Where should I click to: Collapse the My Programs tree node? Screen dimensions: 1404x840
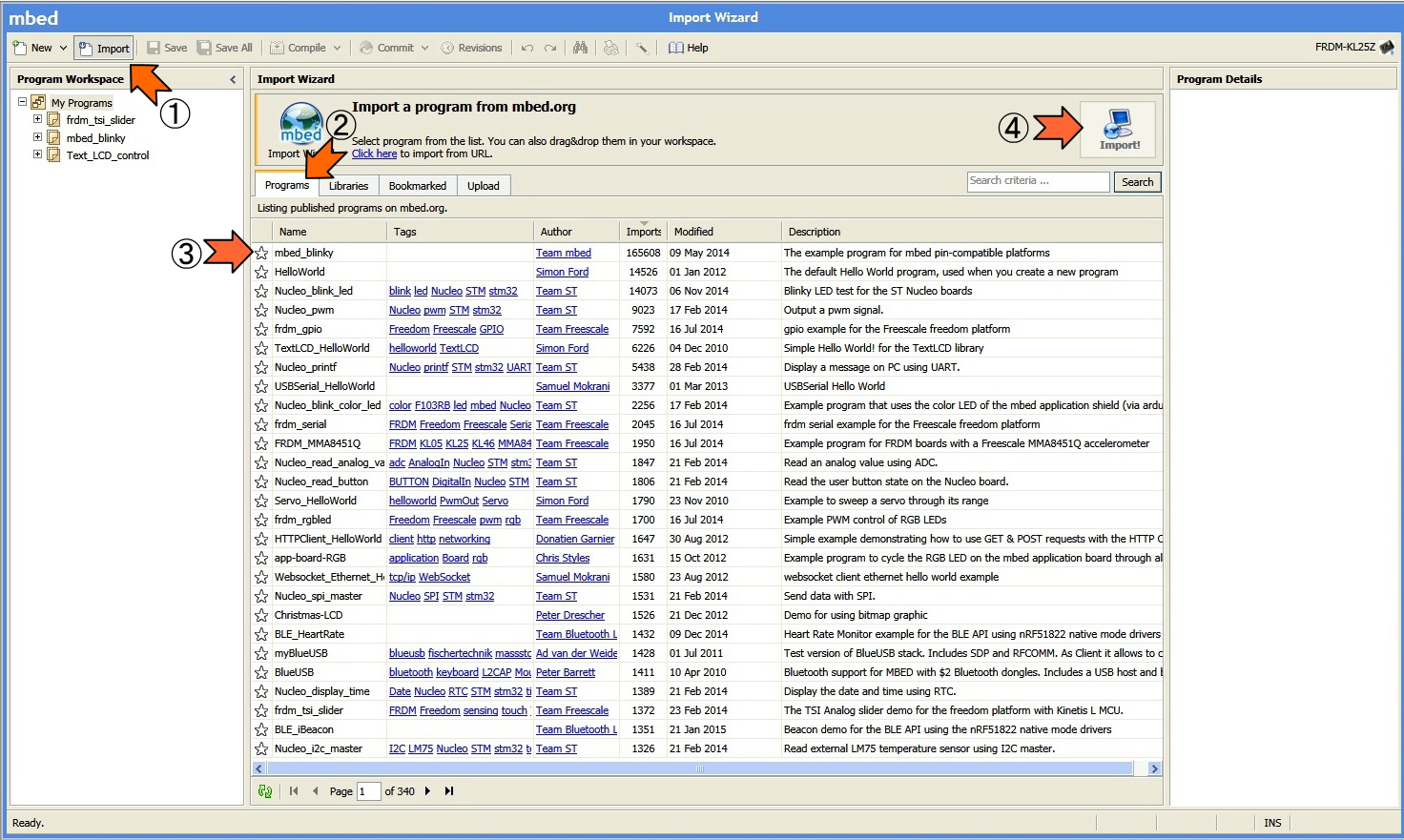[22, 102]
